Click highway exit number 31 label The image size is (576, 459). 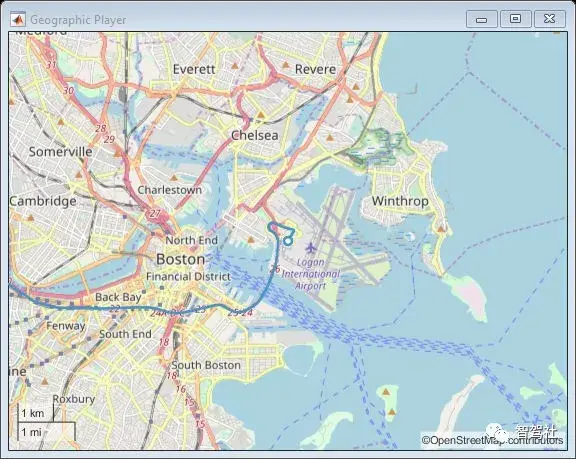tap(51, 65)
